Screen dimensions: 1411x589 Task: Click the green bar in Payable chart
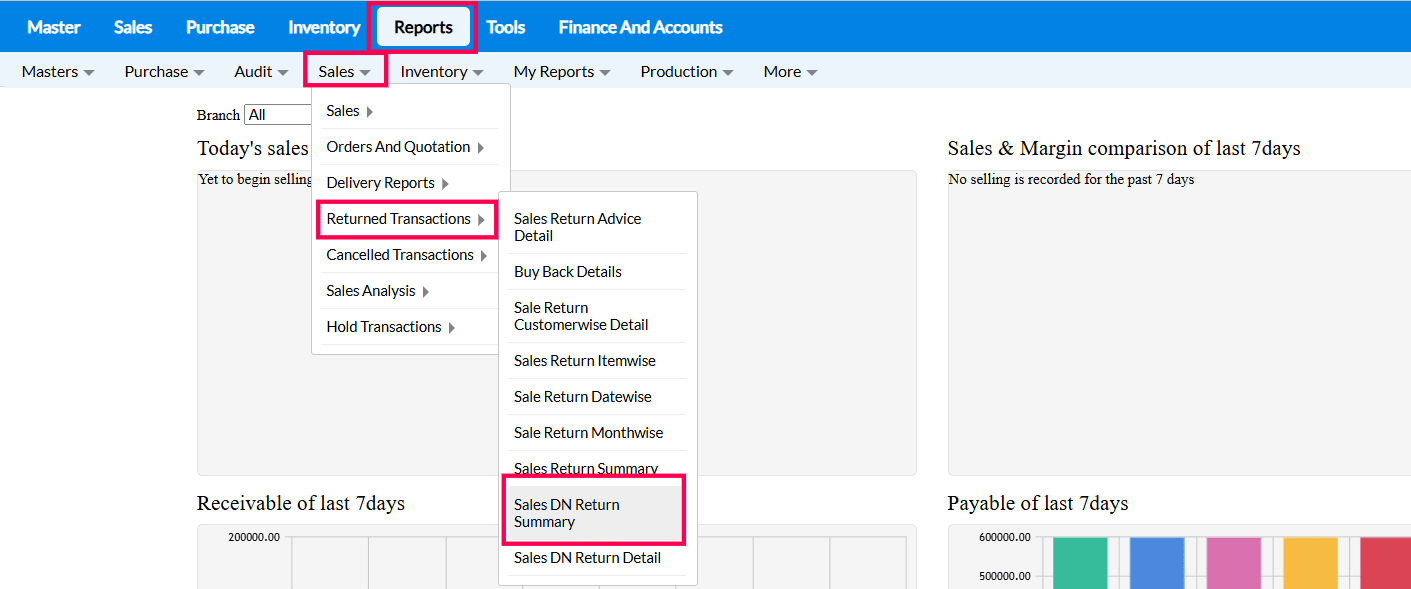coord(1080,562)
